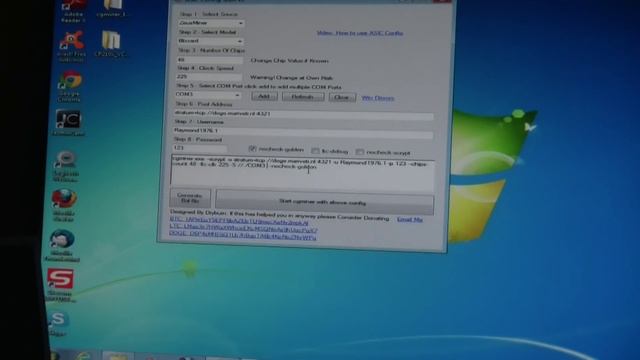This screenshot has height=360, width=640.
Task: Open Adobe Reader desktop shortcut
Action: click(74, 11)
